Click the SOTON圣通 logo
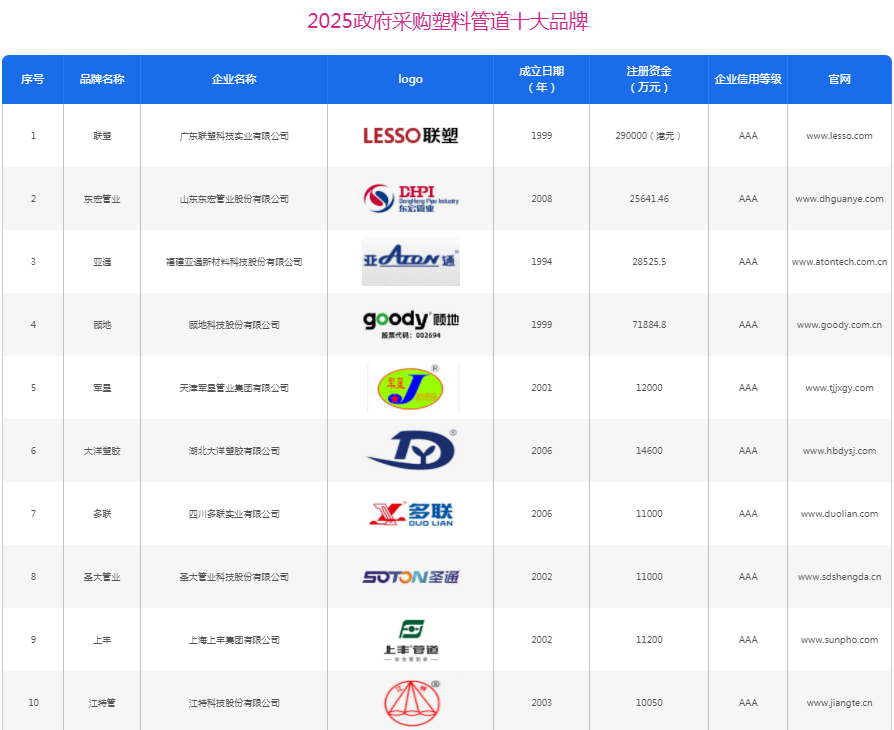Screen dimensions: 894x730 (x=410, y=577)
